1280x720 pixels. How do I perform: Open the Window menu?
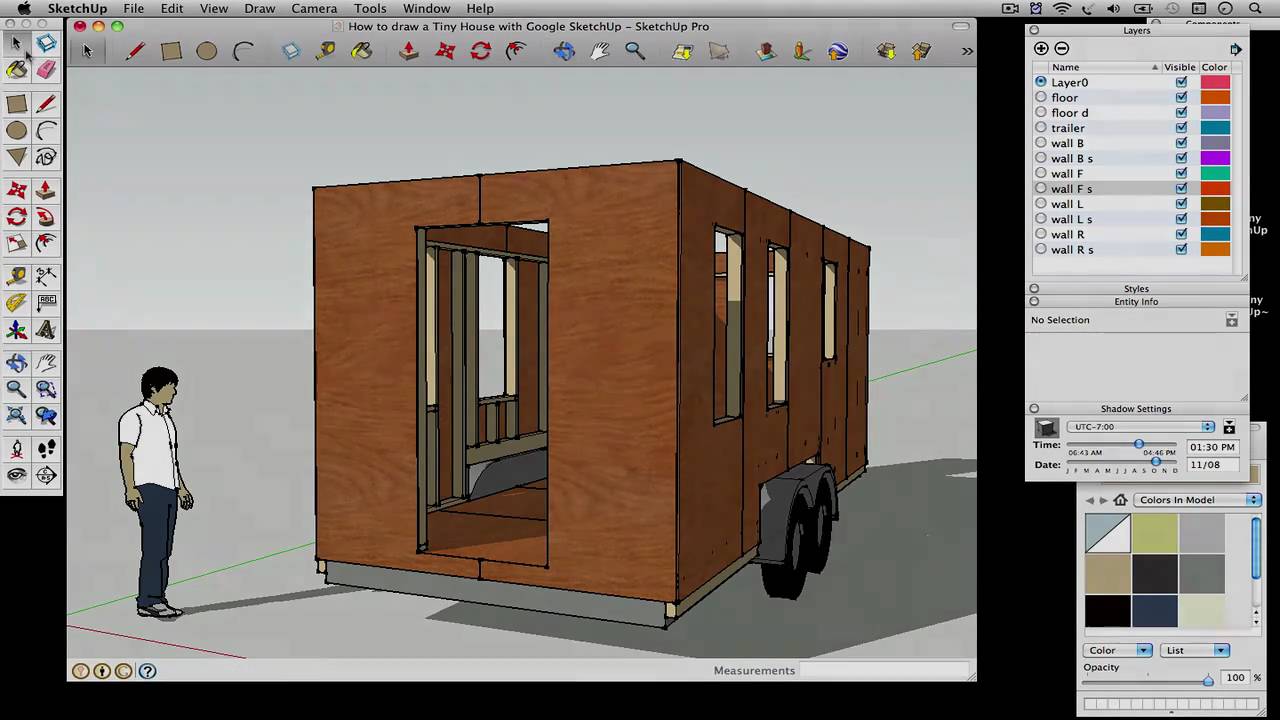click(426, 9)
